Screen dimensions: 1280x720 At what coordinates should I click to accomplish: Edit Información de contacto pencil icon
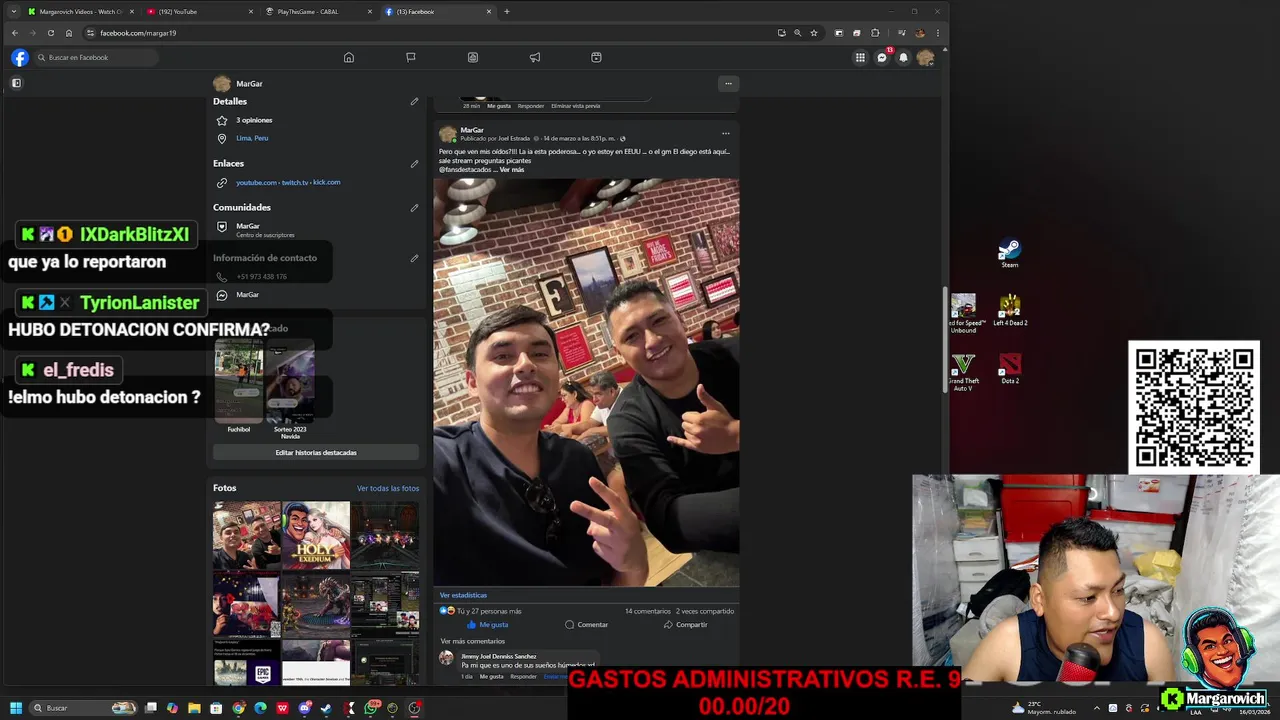(x=414, y=257)
